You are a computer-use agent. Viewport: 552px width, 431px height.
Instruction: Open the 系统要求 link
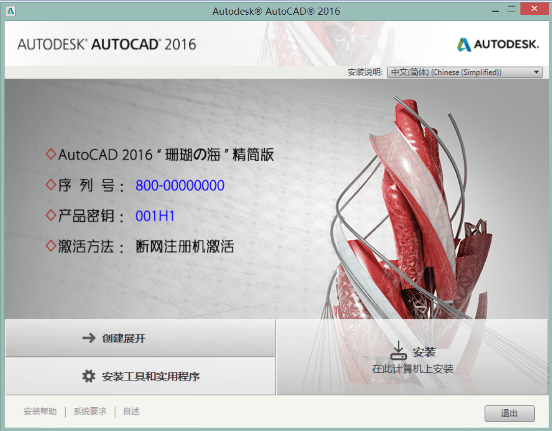pos(90,411)
